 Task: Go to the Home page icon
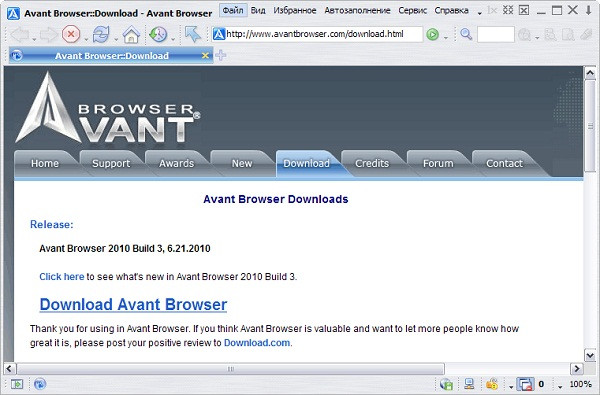point(131,34)
